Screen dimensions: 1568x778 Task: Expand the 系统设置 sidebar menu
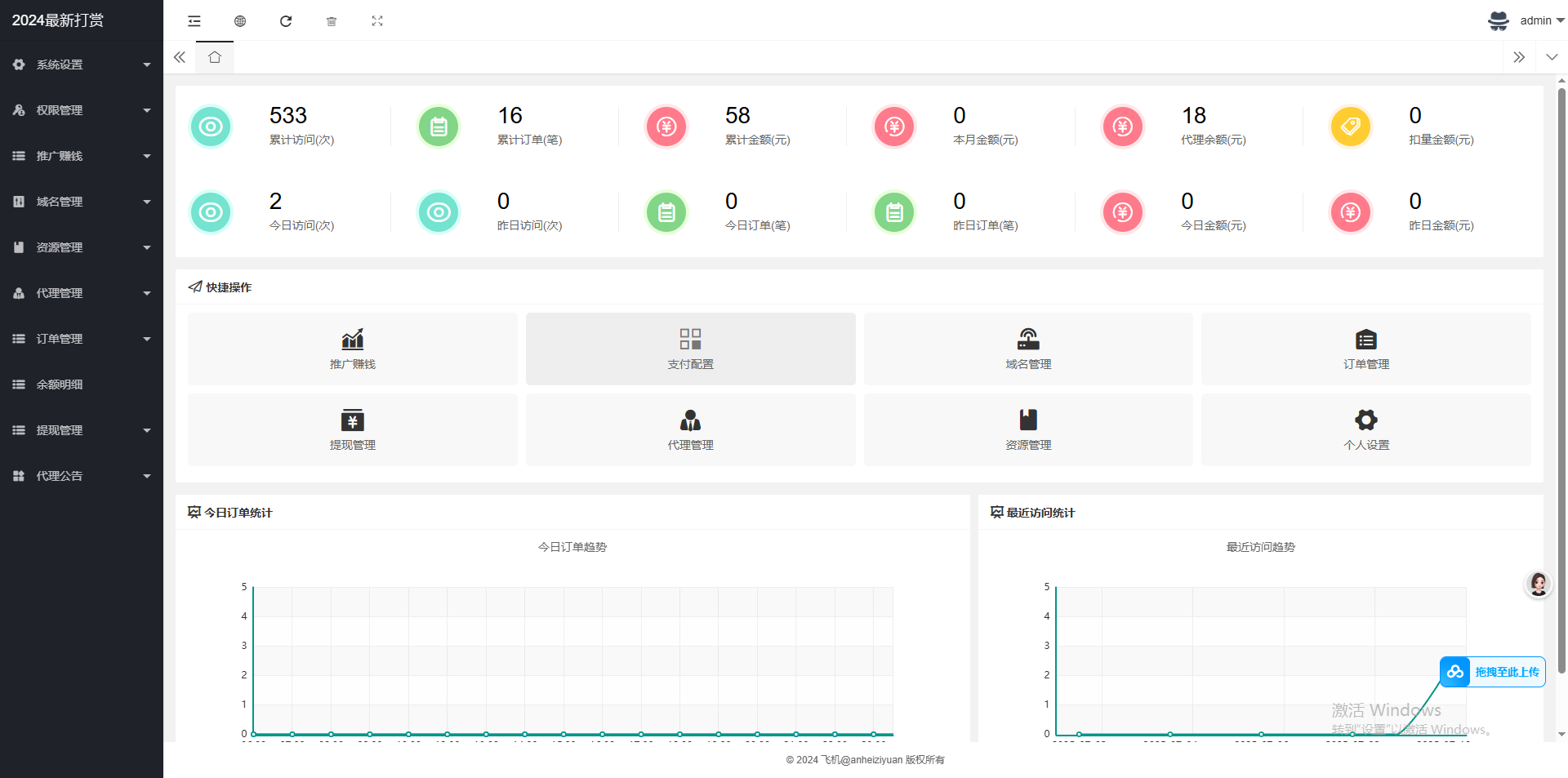tap(82, 64)
